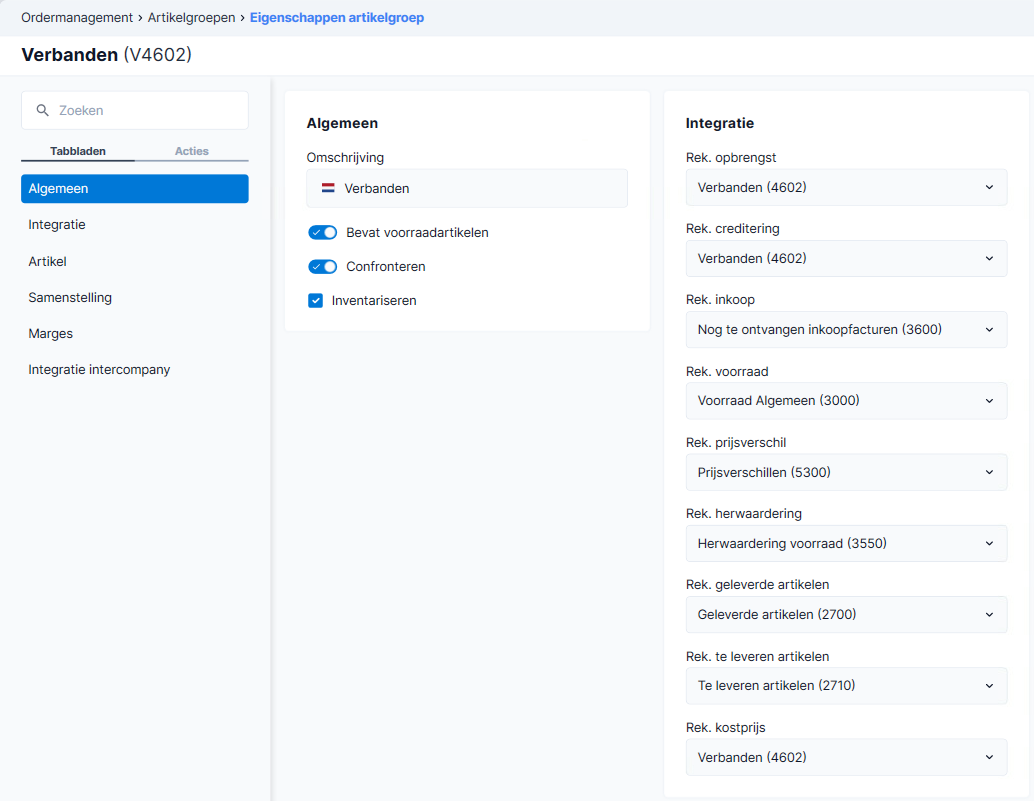The height and width of the screenshot is (801, 1034).
Task: Click chevron of Te leveren artikelen (2710)
Action: [x=989, y=686]
